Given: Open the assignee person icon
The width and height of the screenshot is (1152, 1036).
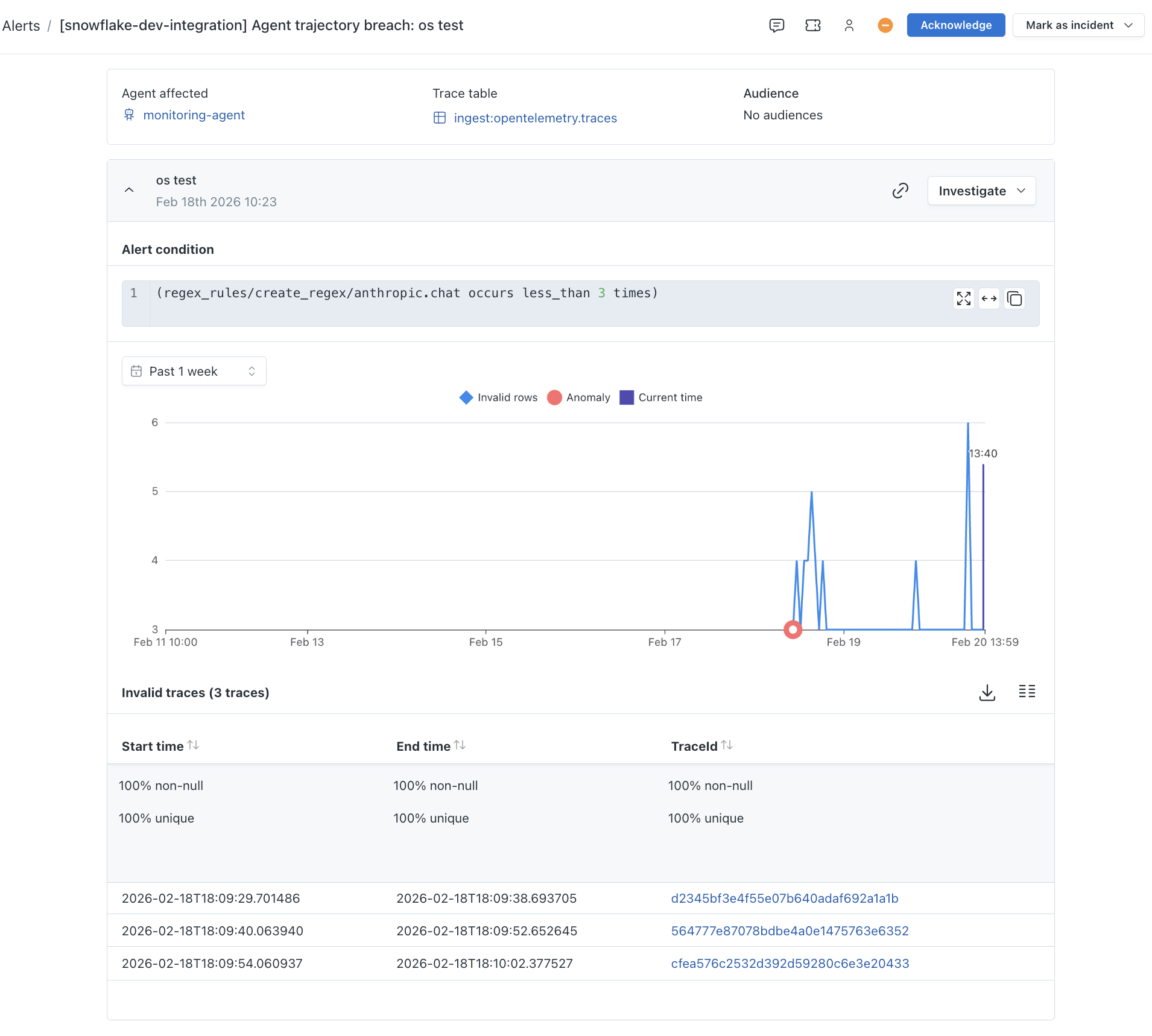Looking at the screenshot, I should [849, 25].
